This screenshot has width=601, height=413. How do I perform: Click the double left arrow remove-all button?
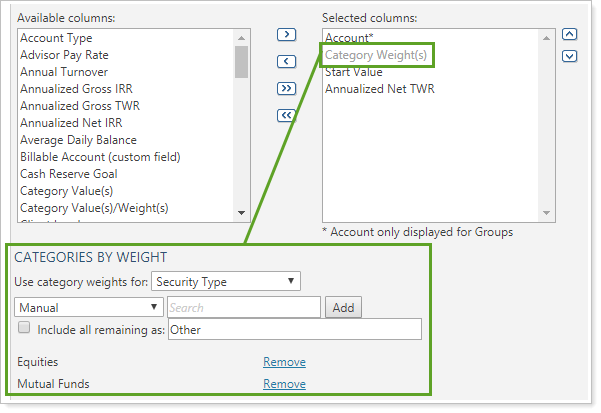[286, 115]
